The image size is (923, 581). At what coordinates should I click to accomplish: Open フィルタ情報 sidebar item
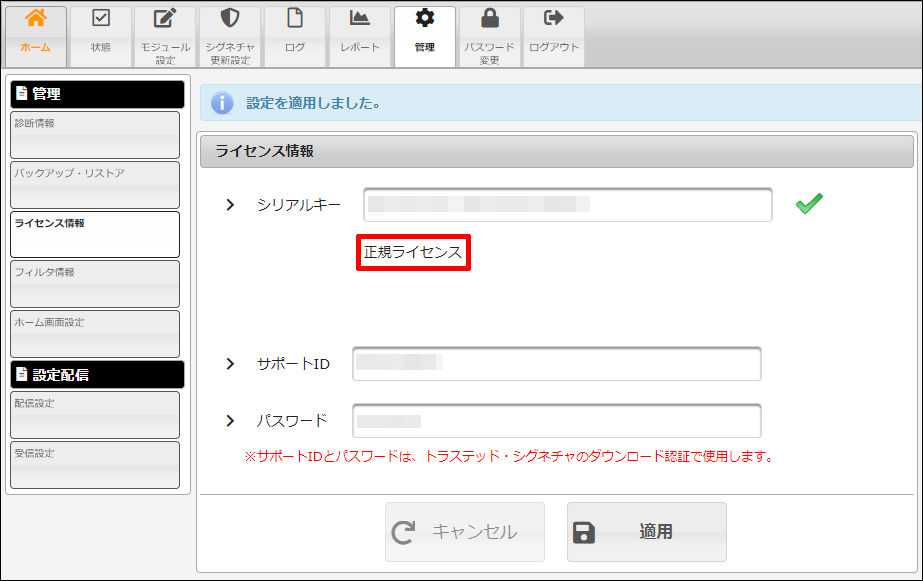(95, 284)
